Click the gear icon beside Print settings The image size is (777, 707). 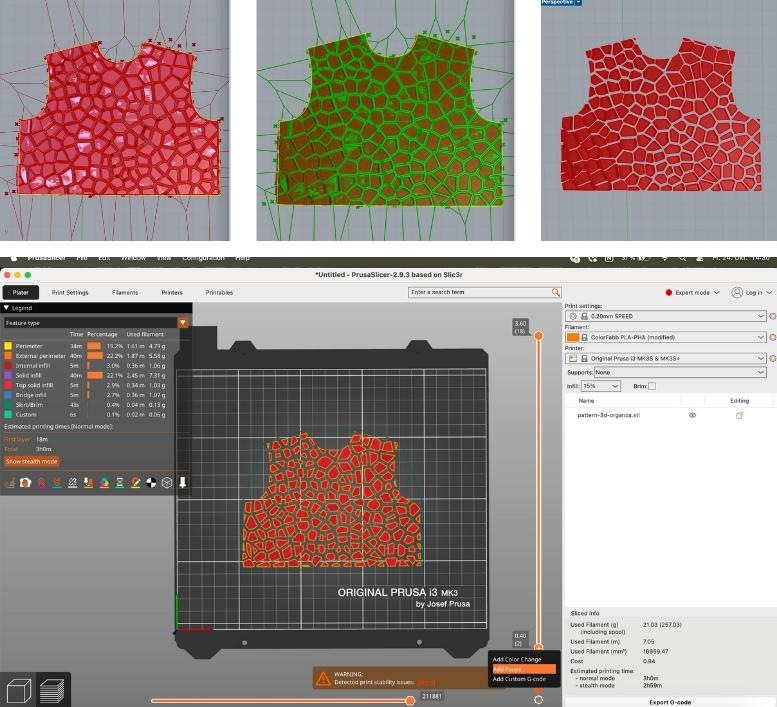[772, 316]
